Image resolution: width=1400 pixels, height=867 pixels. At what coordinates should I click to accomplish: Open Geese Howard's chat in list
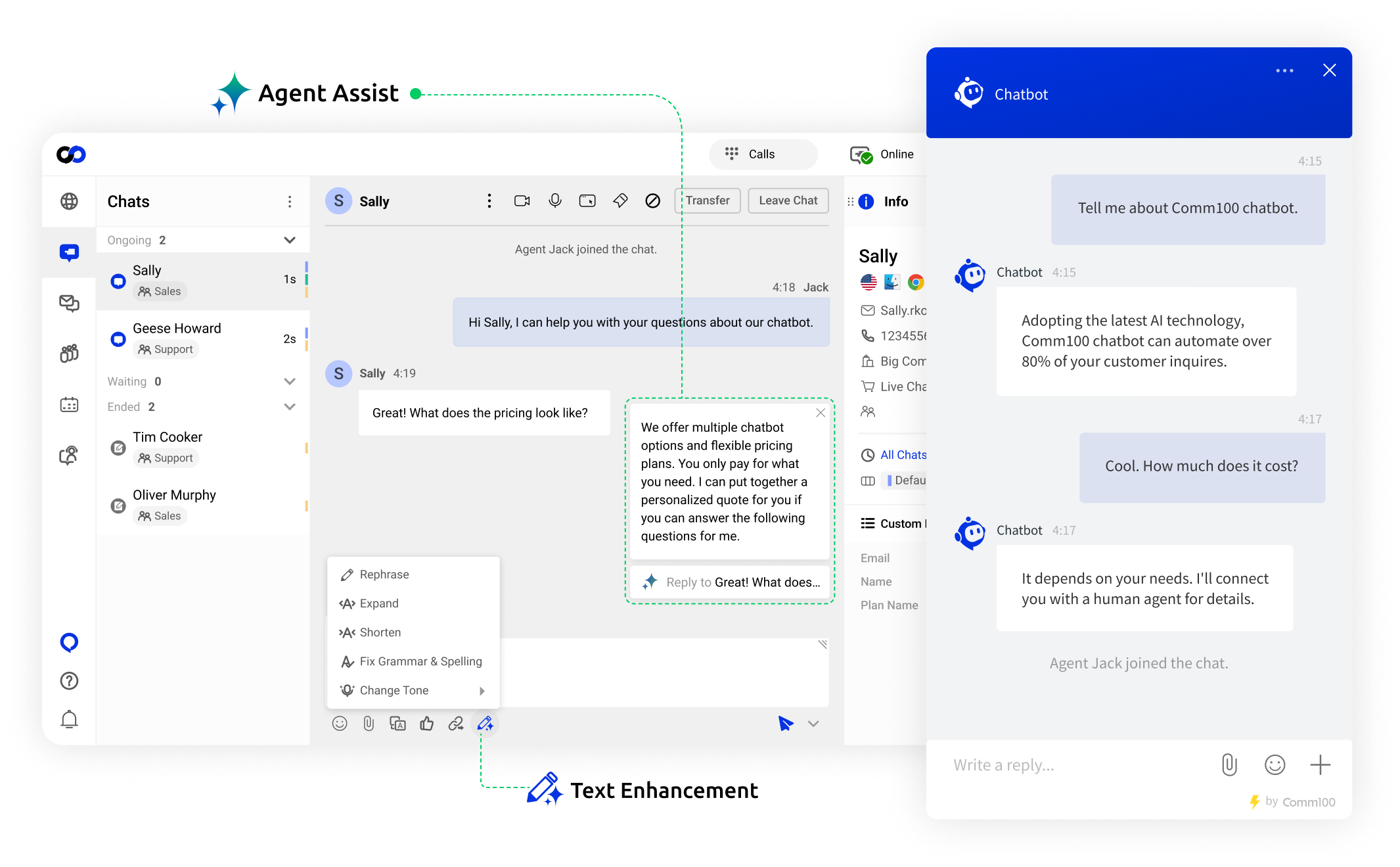coord(202,339)
